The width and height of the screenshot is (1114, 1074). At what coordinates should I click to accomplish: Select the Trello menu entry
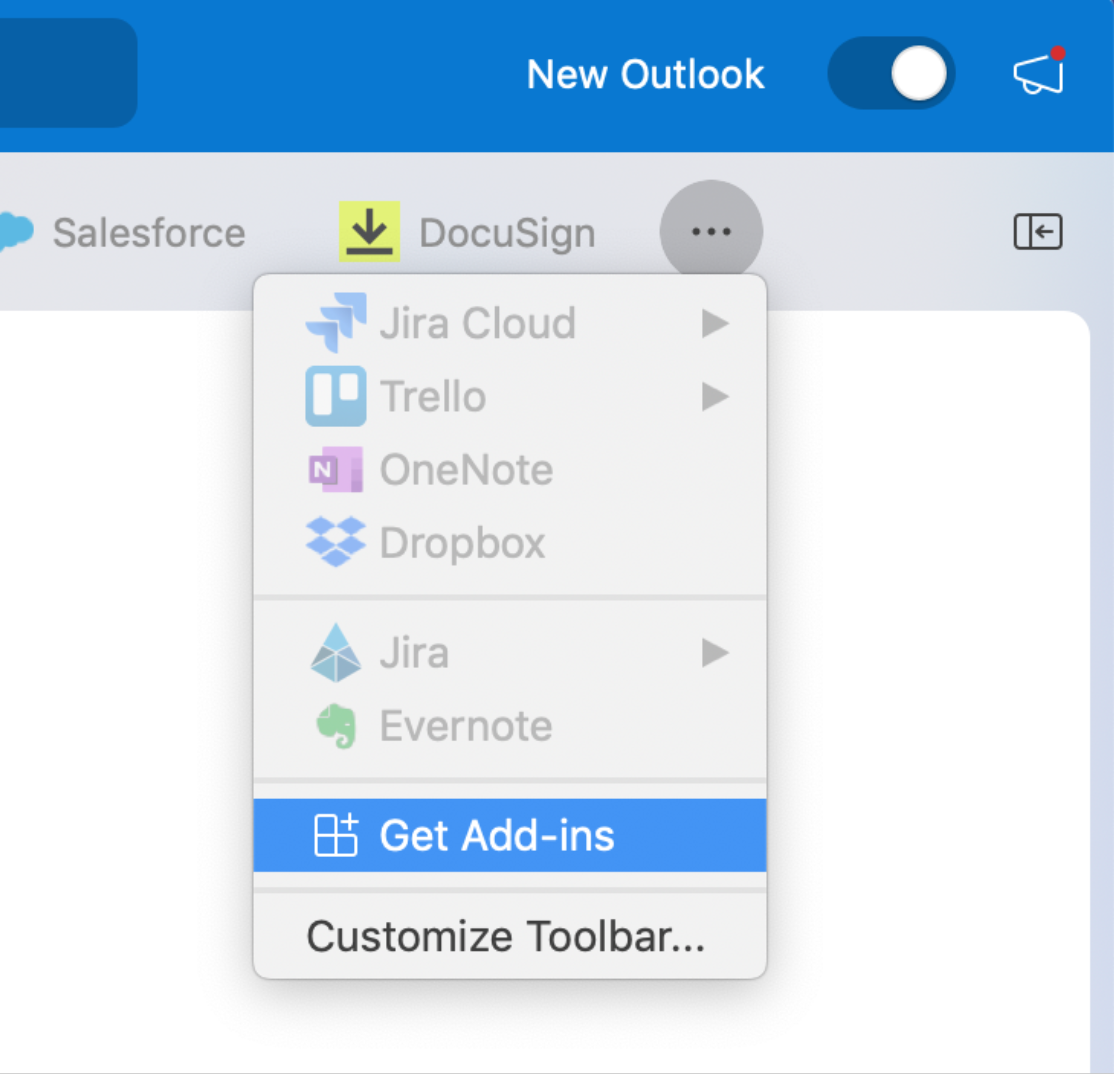pyautogui.click(x=509, y=396)
